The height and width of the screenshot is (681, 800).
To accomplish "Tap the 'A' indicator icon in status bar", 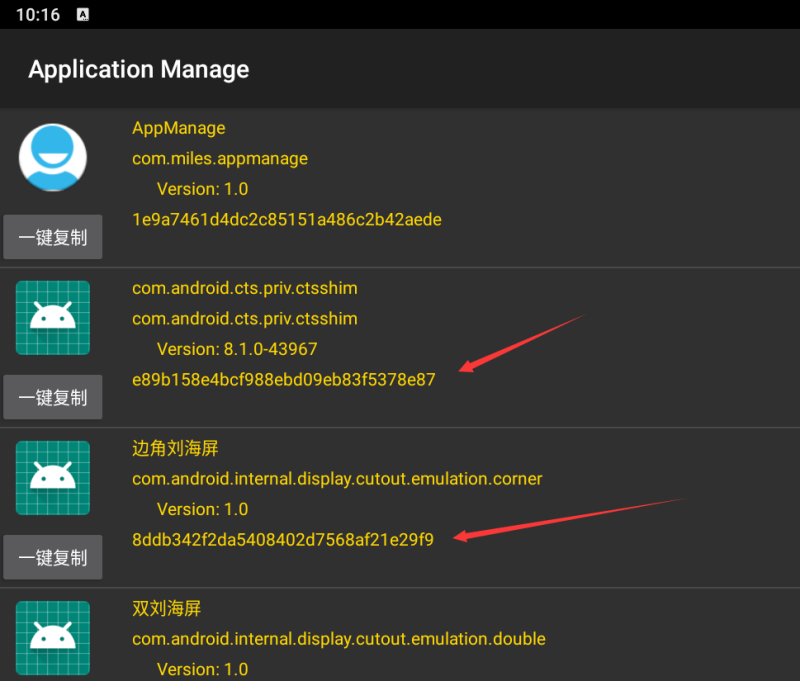I will (x=82, y=14).
